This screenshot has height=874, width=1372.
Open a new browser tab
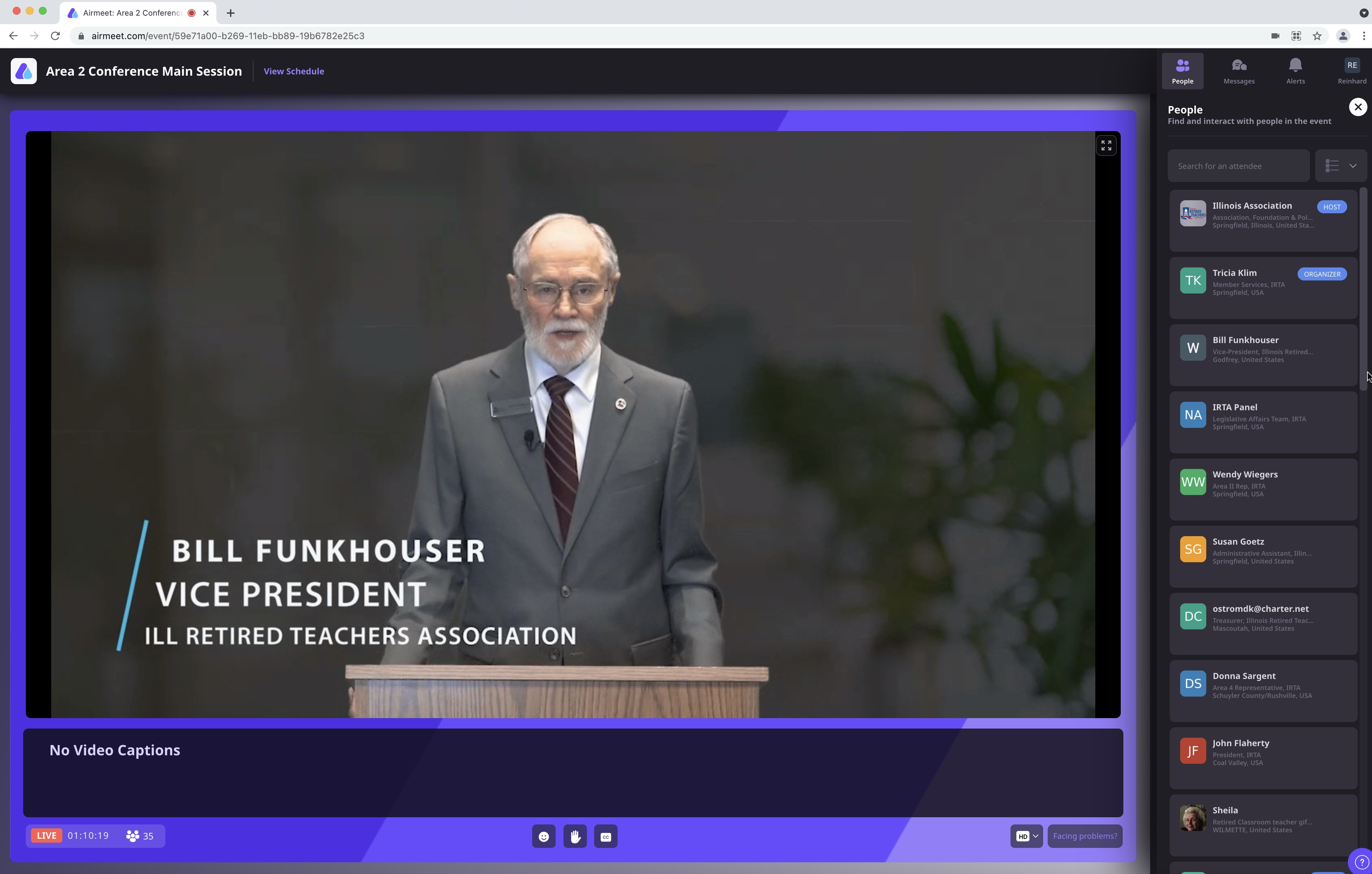[x=230, y=13]
